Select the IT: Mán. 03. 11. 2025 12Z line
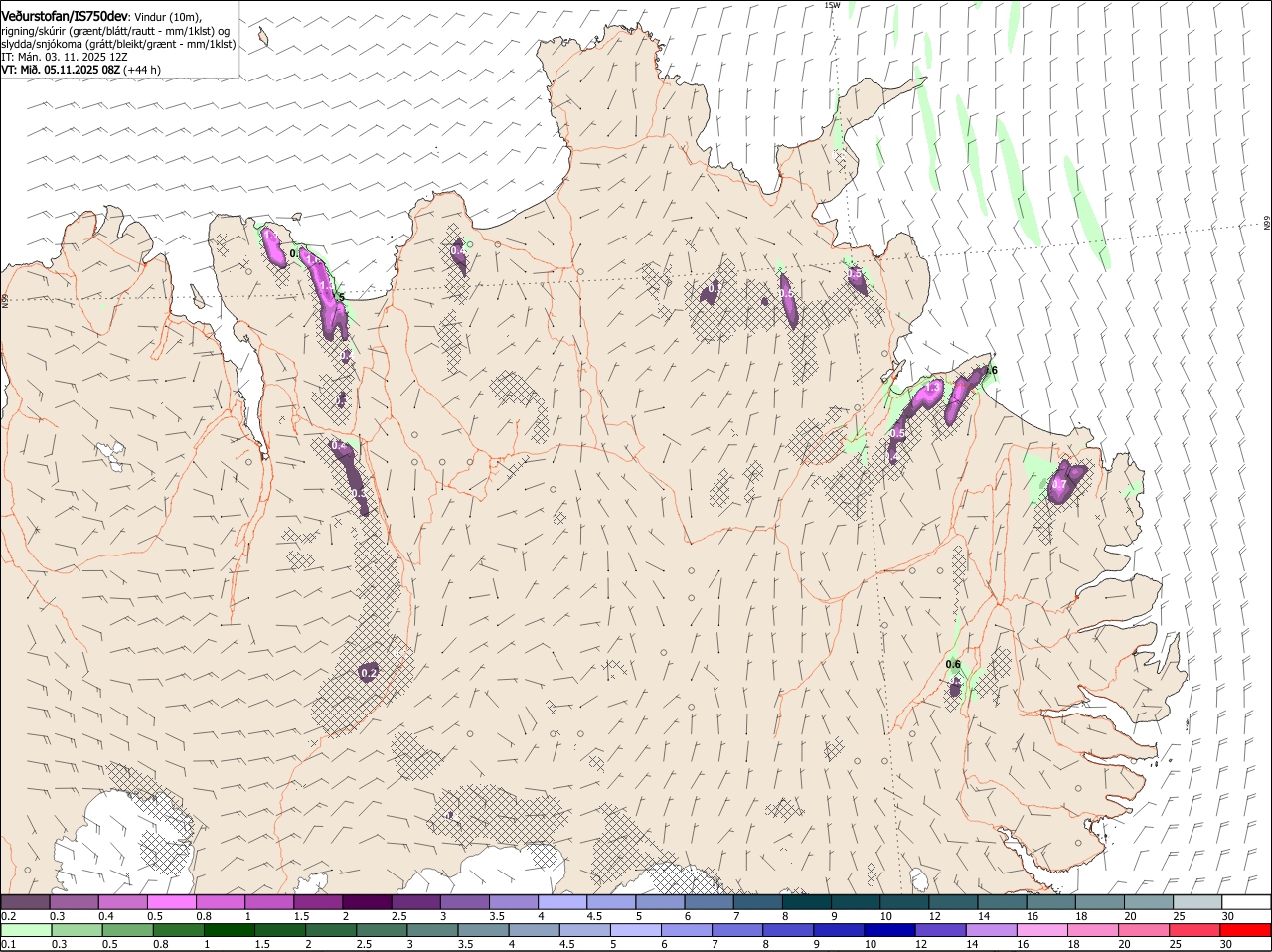Image resolution: width=1272 pixels, height=952 pixels. tap(65, 57)
